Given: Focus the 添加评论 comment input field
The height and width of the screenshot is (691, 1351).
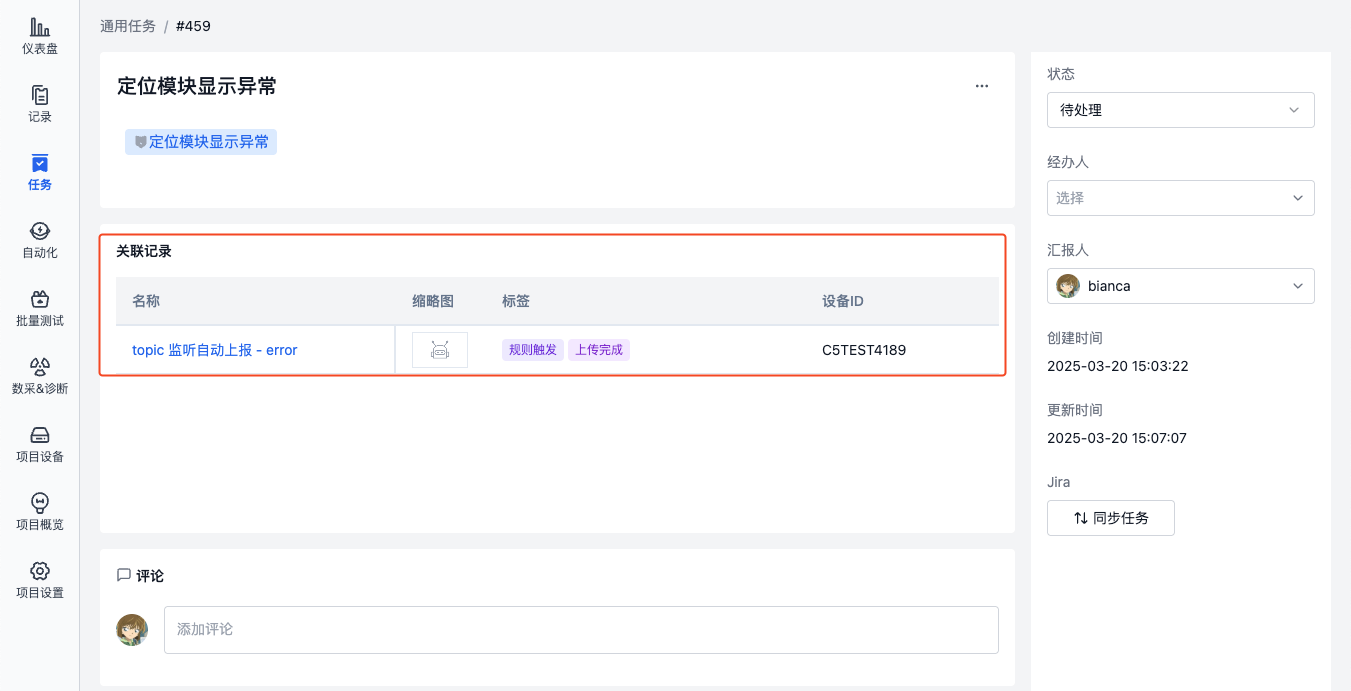Looking at the screenshot, I should tap(580, 630).
